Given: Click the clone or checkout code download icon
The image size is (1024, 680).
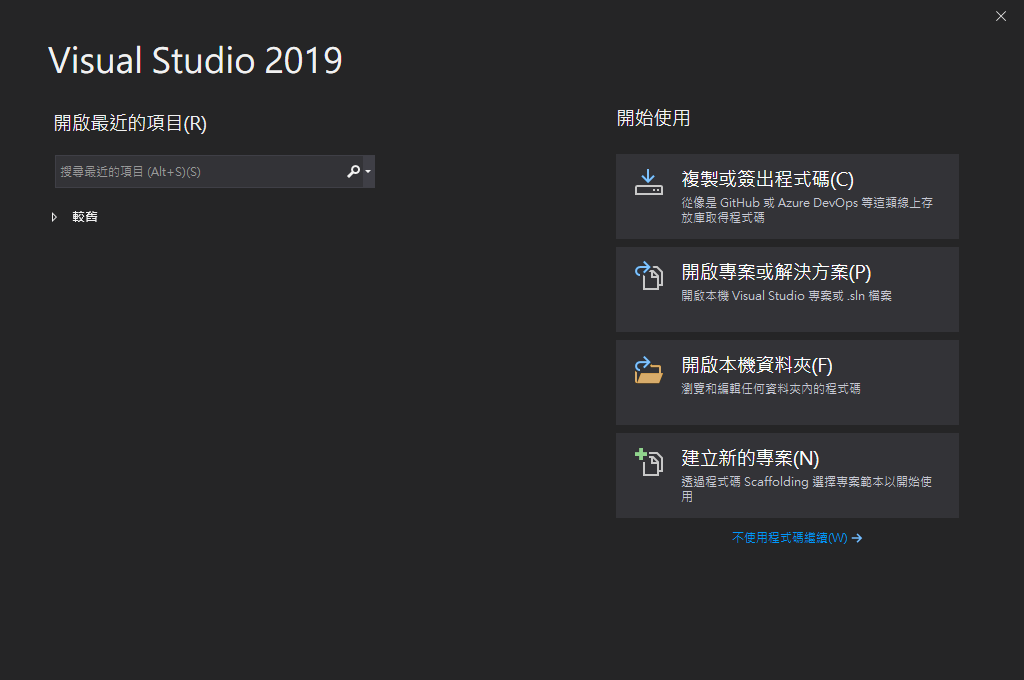Looking at the screenshot, I should point(648,182).
